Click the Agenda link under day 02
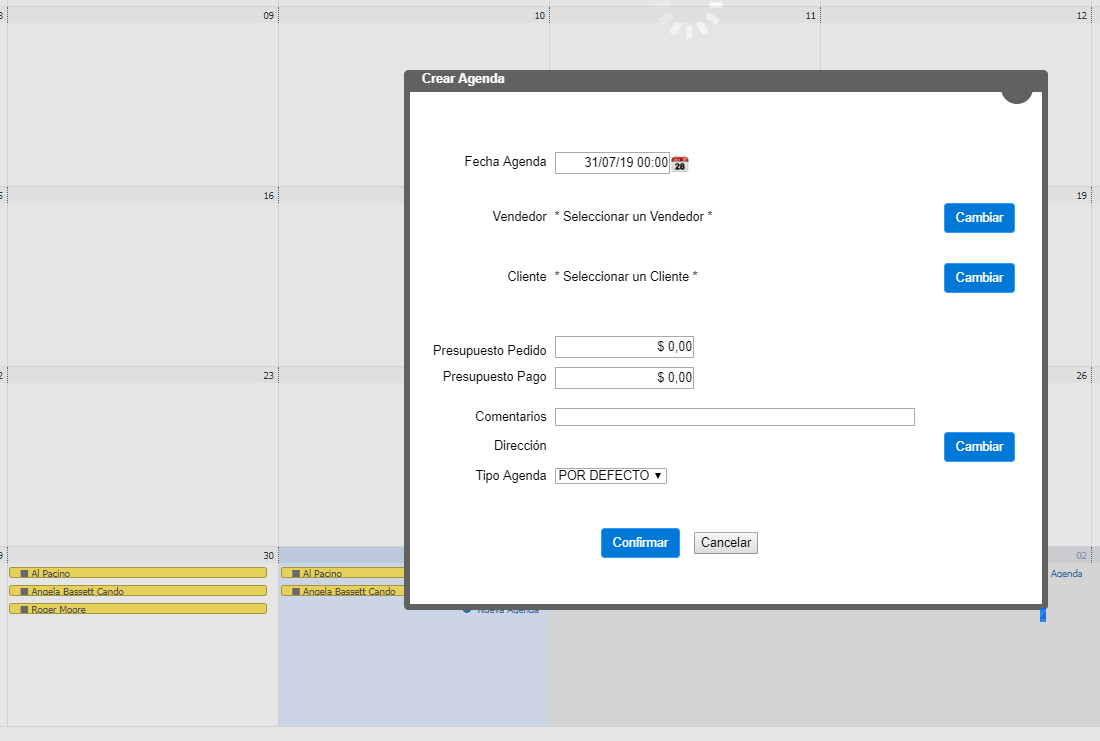This screenshot has height=741, width=1100. 1066,574
